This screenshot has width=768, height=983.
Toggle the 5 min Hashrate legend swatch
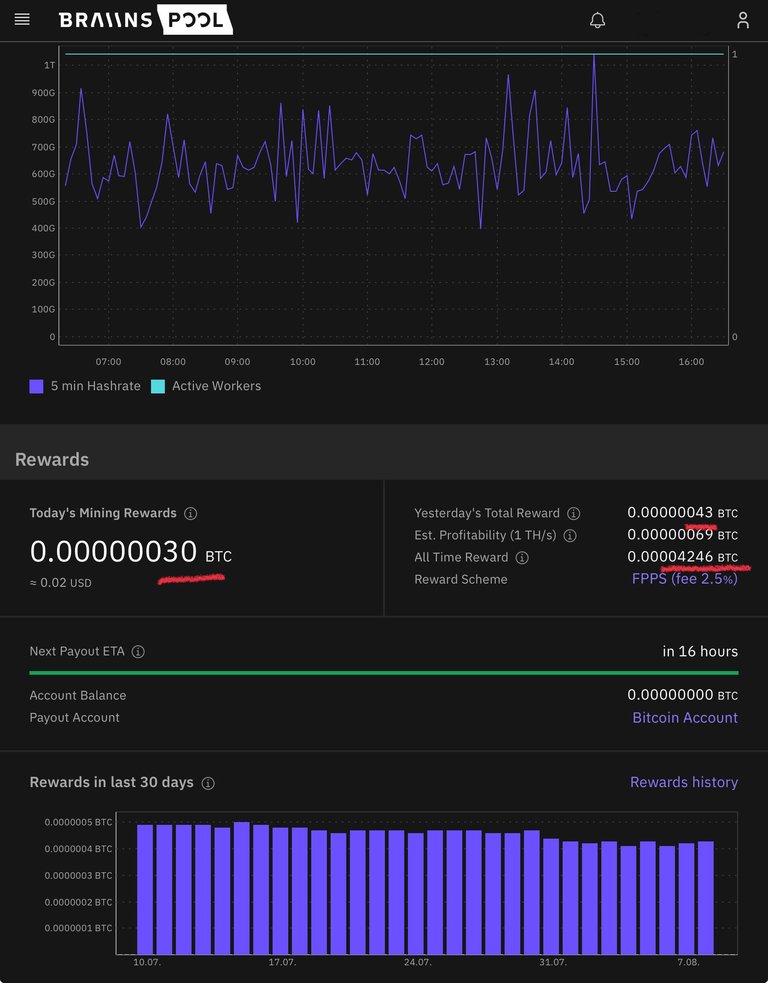coord(36,386)
